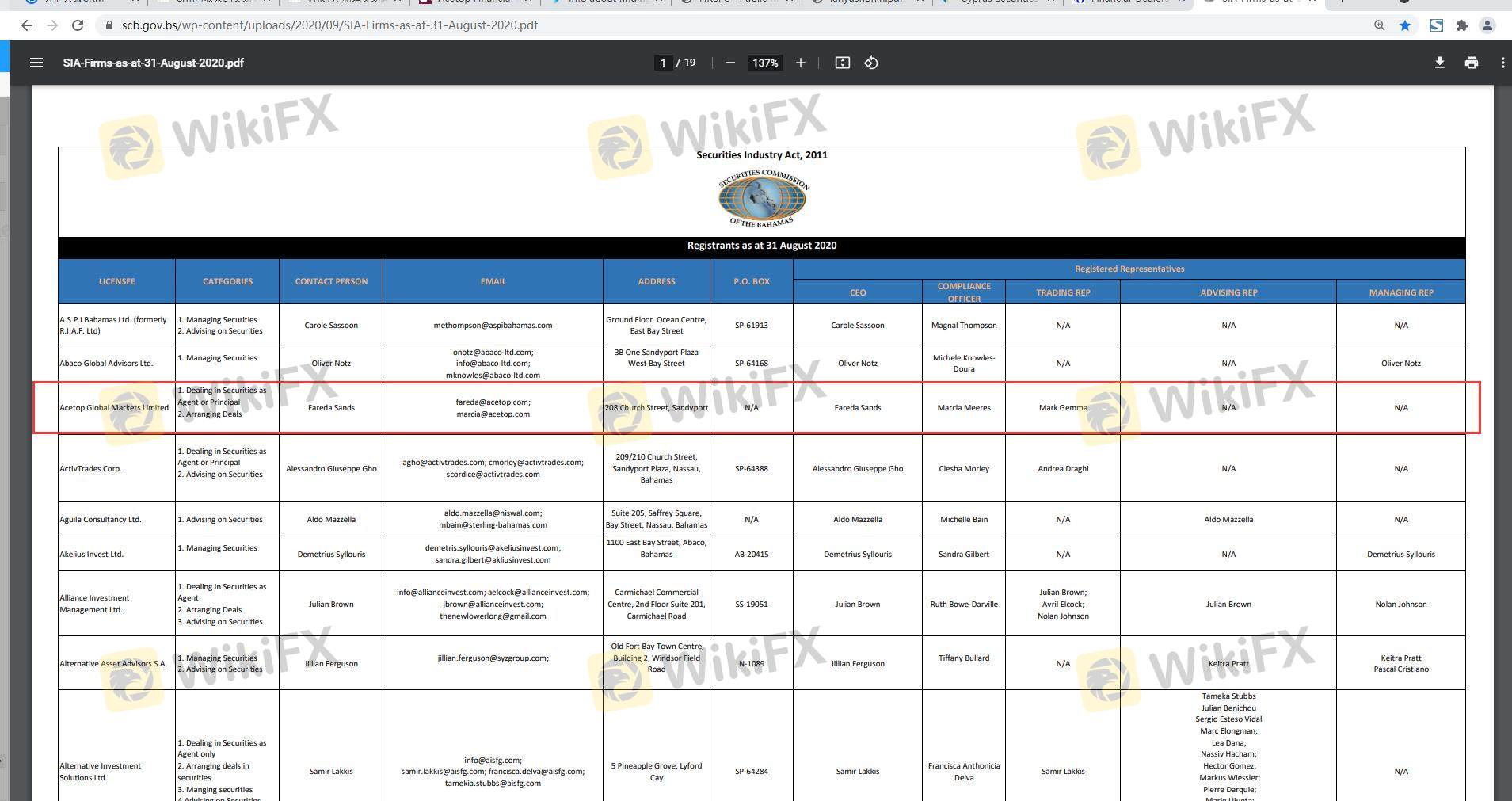Screen dimensions: 1512x801
Task: Rotate the PDF counterclockwise
Action: [871, 63]
